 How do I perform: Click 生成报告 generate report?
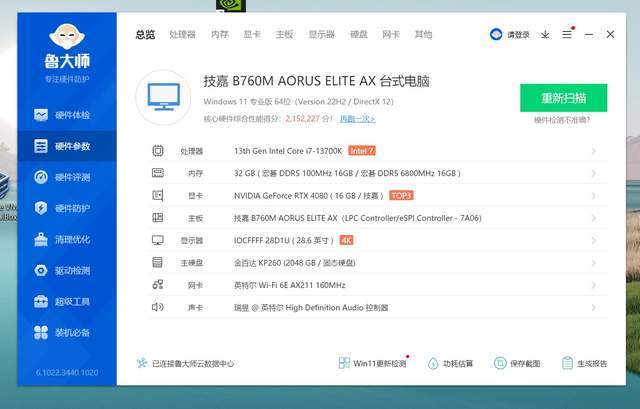[584, 363]
